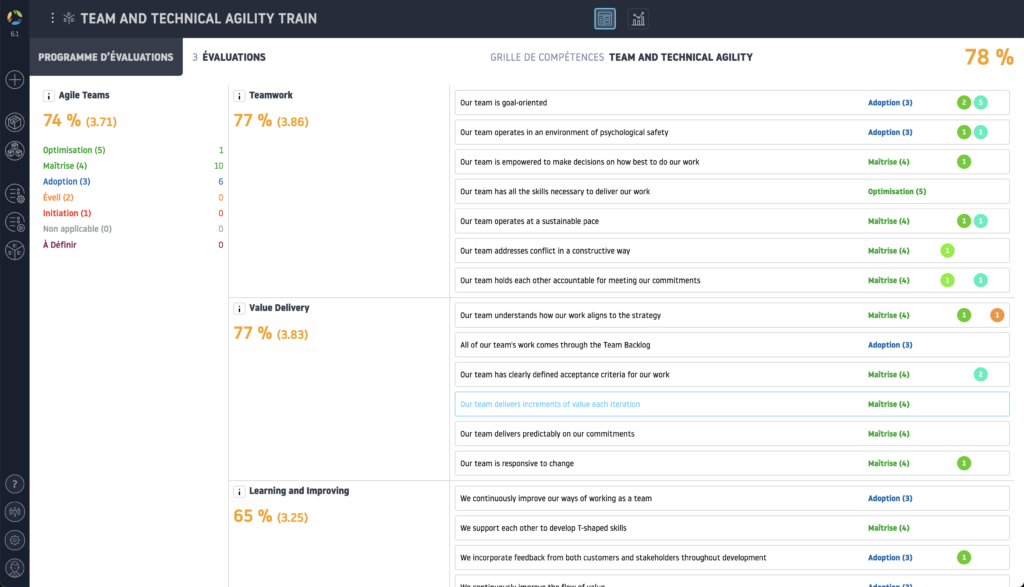Click the logo icon at top left

pyautogui.click(x=15, y=16)
